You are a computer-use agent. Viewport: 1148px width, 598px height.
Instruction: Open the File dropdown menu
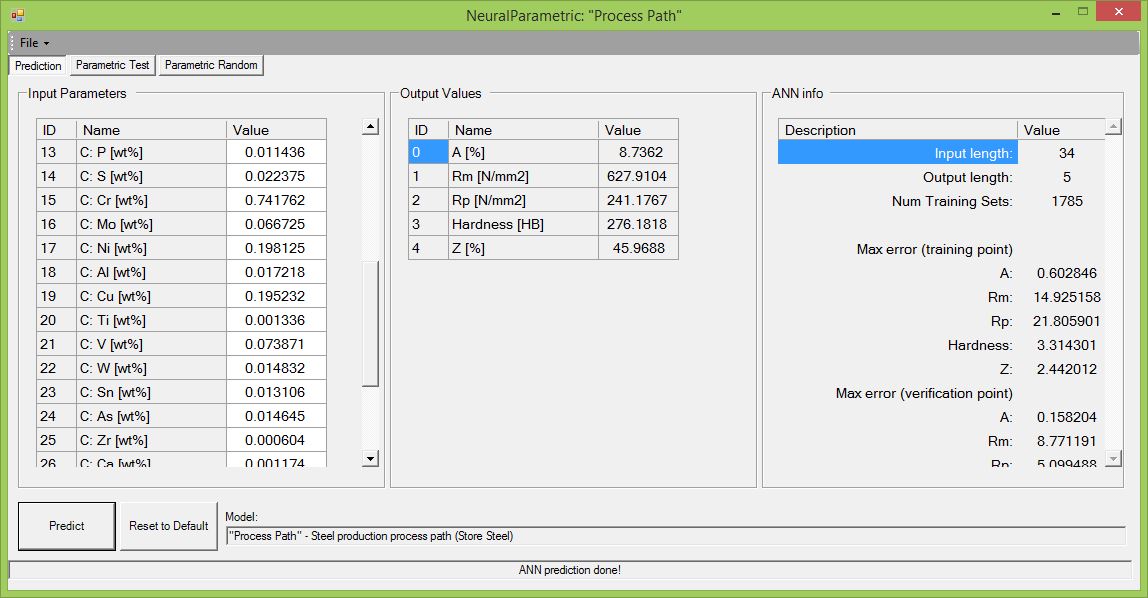[34, 43]
